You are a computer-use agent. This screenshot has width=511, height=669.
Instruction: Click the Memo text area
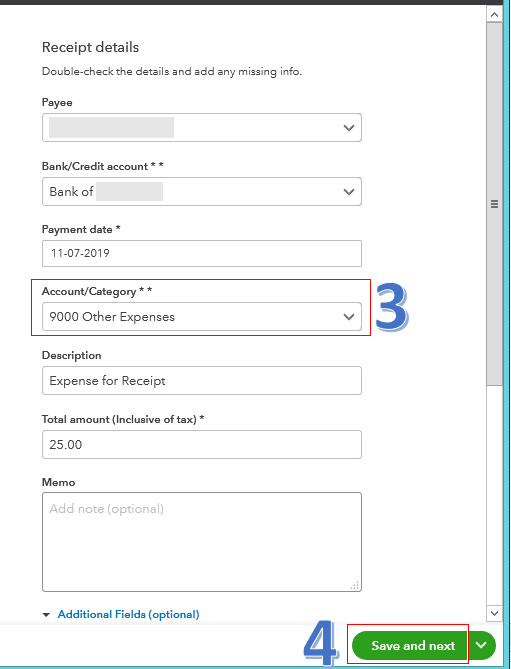(x=202, y=542)
